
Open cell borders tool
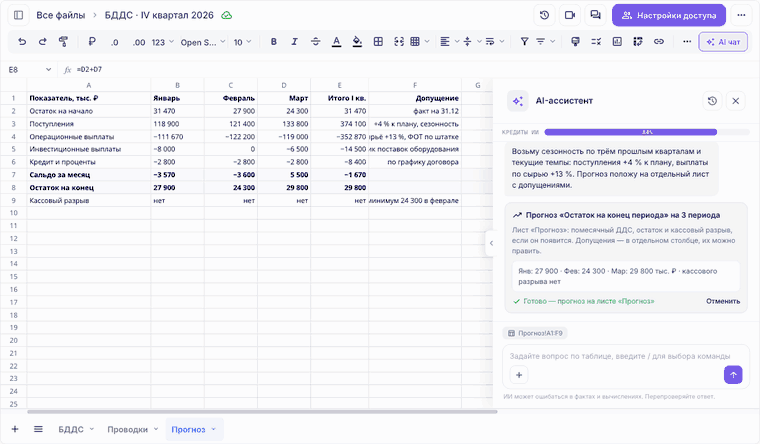coord(378,42)
